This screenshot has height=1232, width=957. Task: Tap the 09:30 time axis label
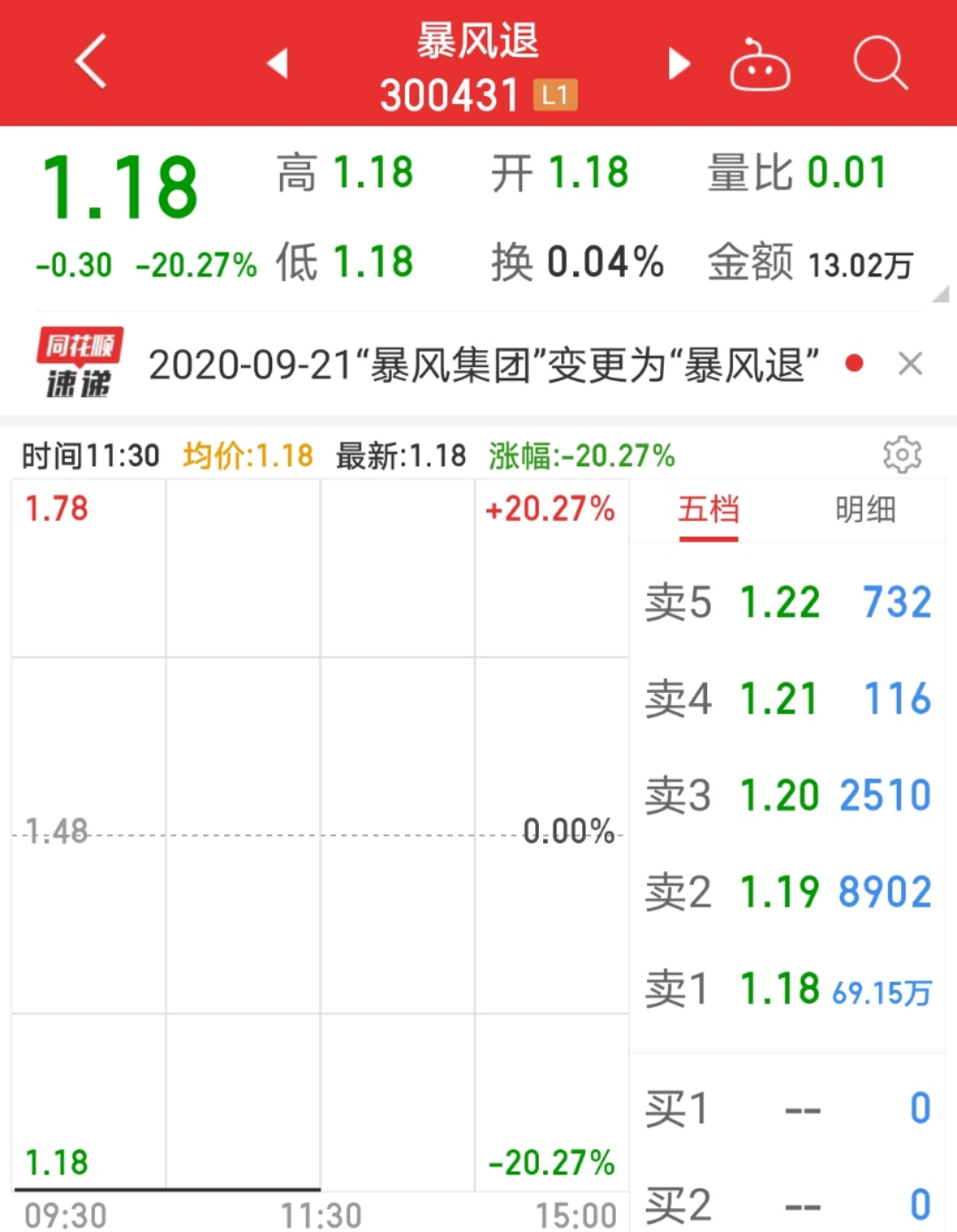coord(66,1215)
